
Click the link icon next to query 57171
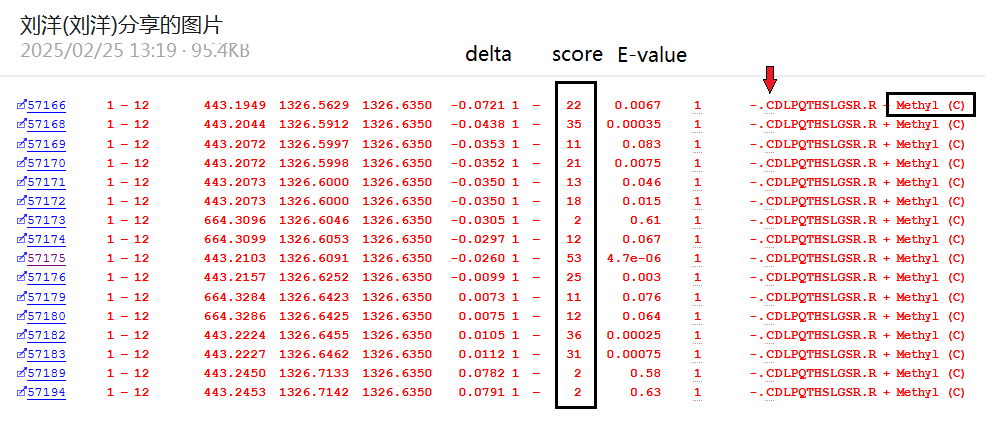pyautogui.click(x=21, y=182)
